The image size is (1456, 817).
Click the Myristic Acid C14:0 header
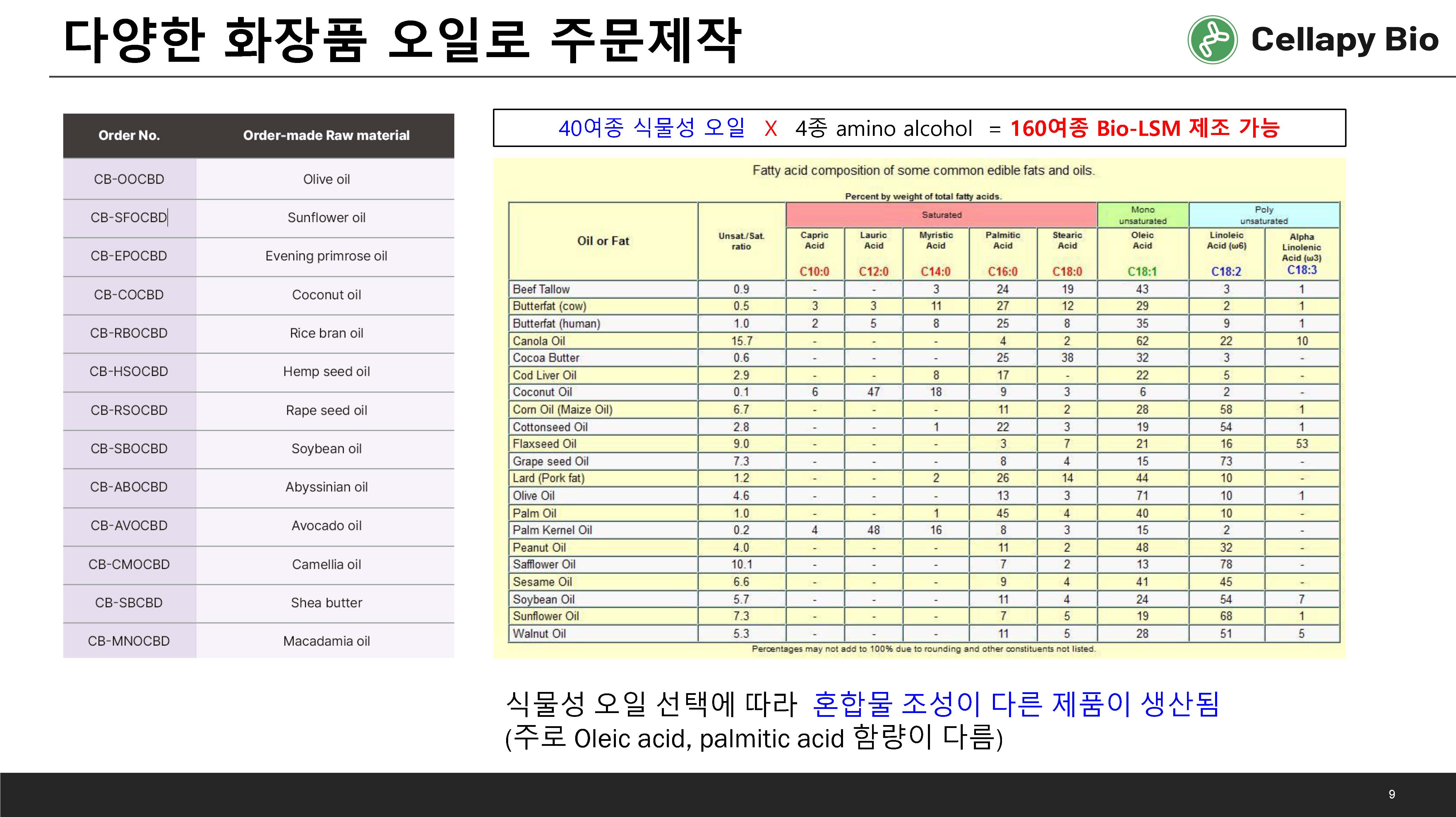pyautogui.click(x=936, y=253)
